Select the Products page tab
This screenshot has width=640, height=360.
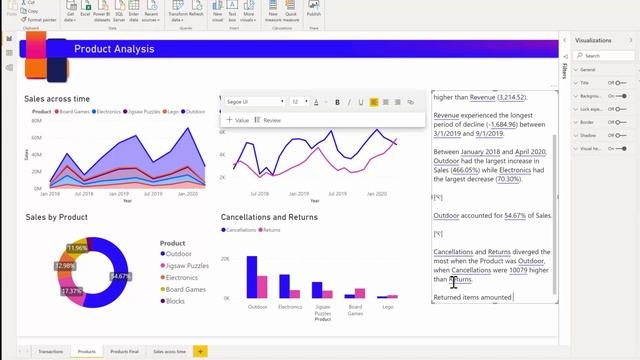[87, 351]
